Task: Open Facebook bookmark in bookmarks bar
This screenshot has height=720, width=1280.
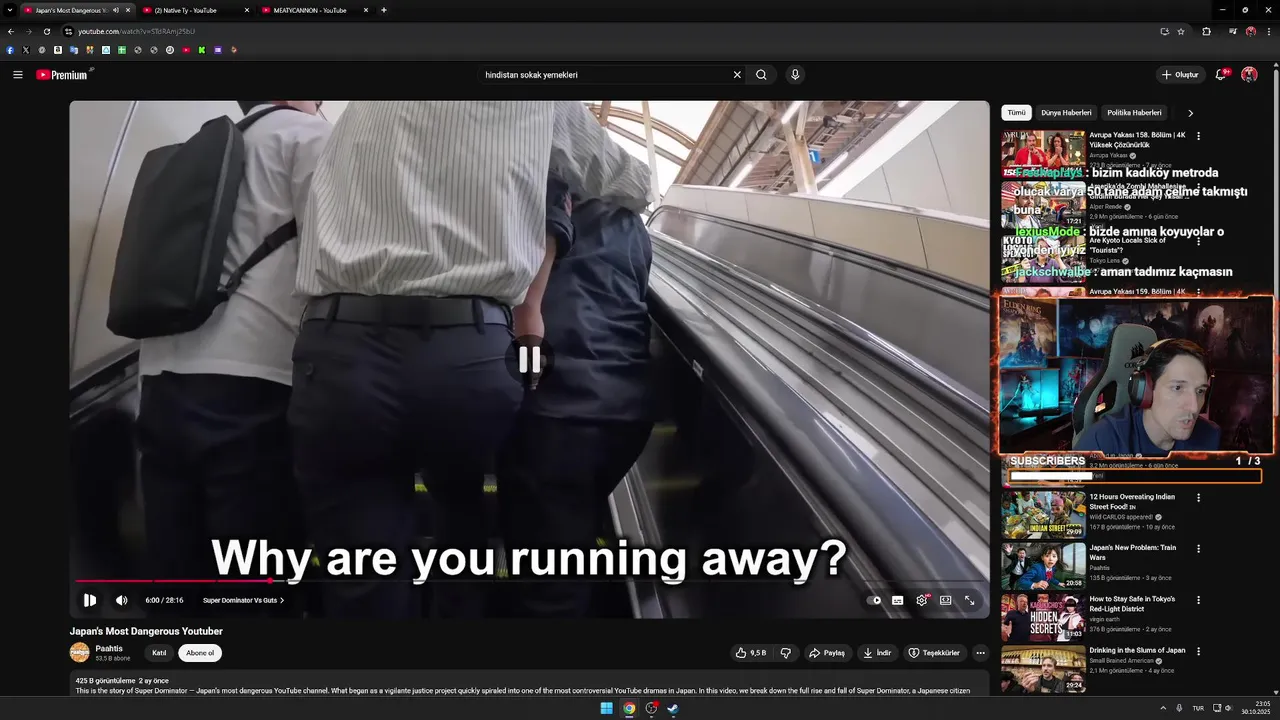Action: coord(10,50)
